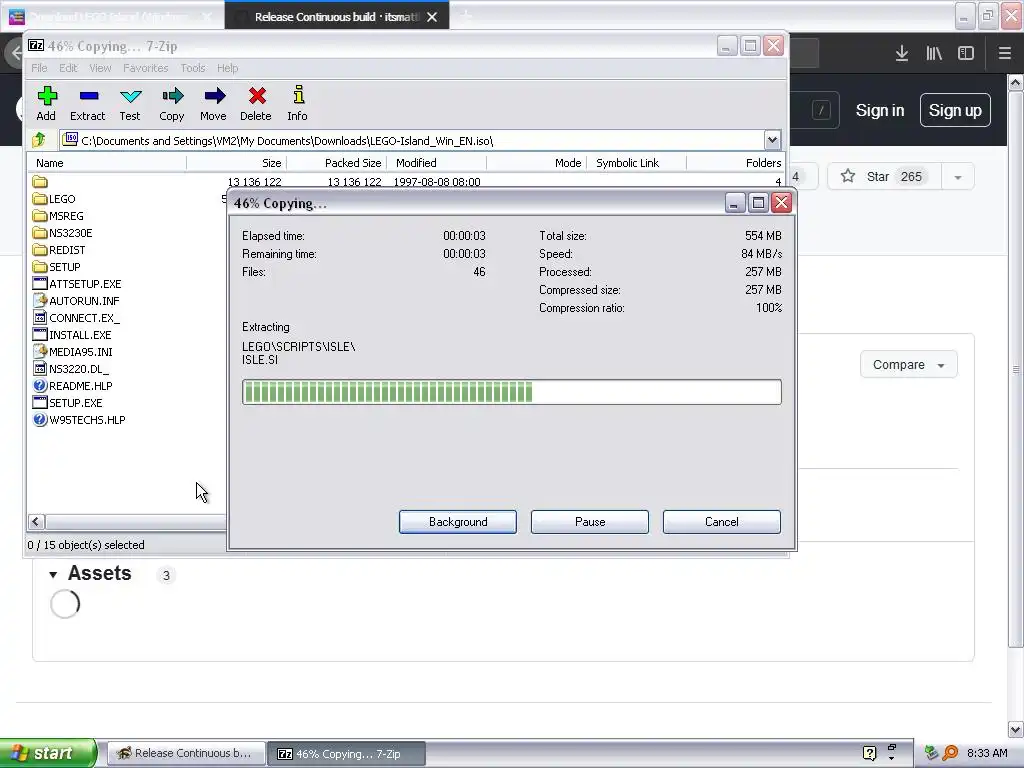Click the Delete toolbar icon

pos(256,103)
